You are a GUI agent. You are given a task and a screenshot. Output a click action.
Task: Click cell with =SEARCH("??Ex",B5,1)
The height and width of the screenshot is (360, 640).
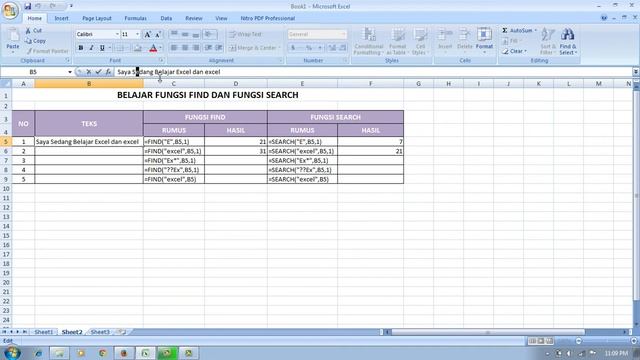pos(302,170)
